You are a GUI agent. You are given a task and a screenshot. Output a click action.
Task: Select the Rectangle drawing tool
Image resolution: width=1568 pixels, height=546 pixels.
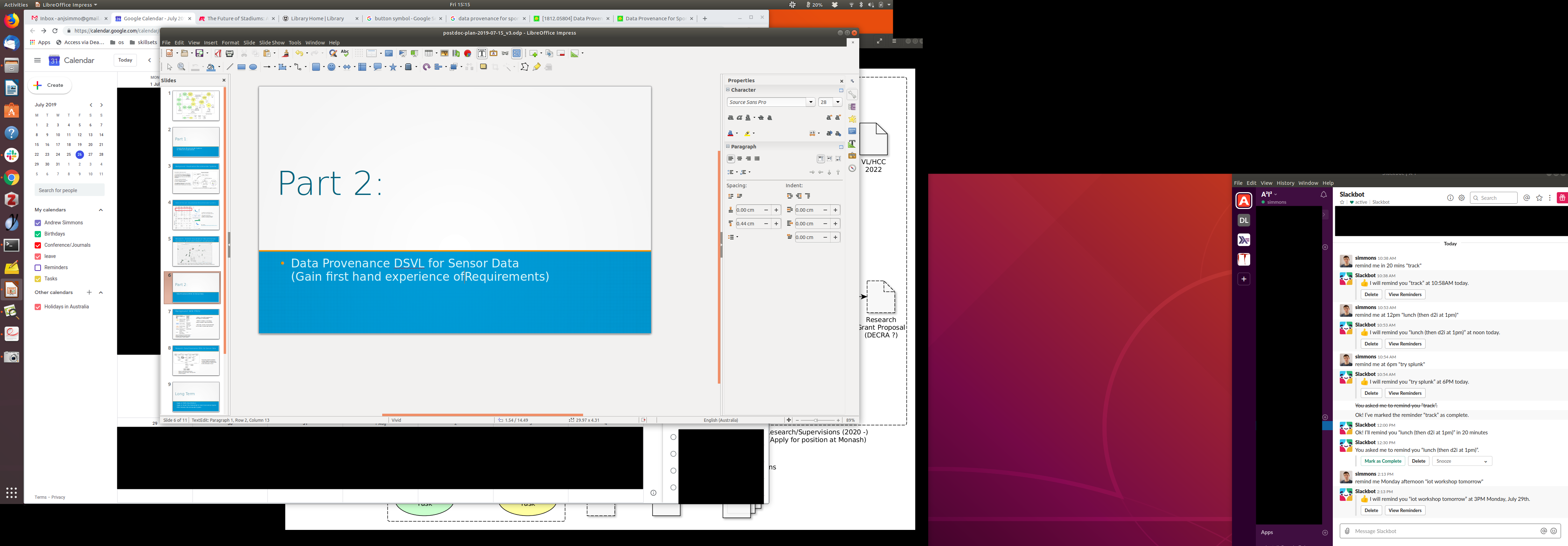click(x=241, y=67)
